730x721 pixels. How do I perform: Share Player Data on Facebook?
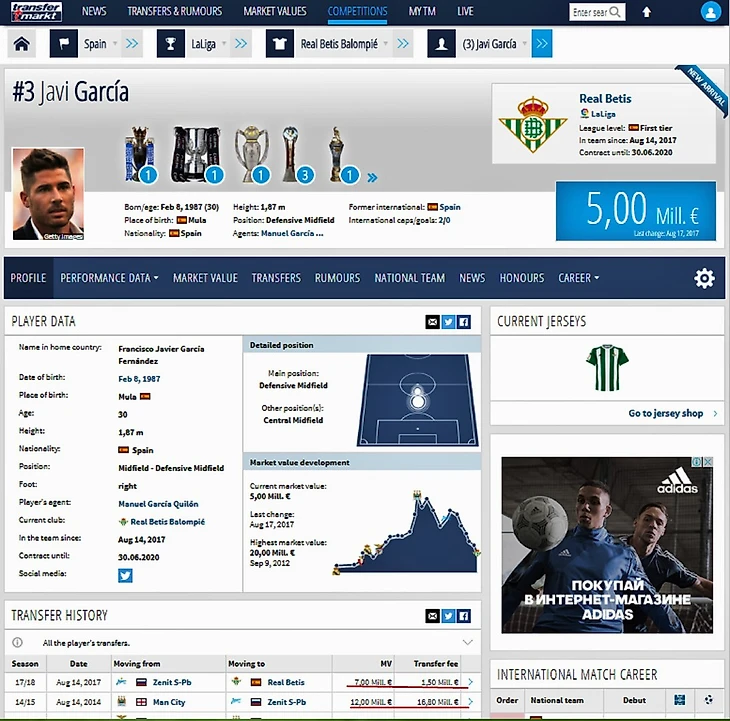pos(464,322)
